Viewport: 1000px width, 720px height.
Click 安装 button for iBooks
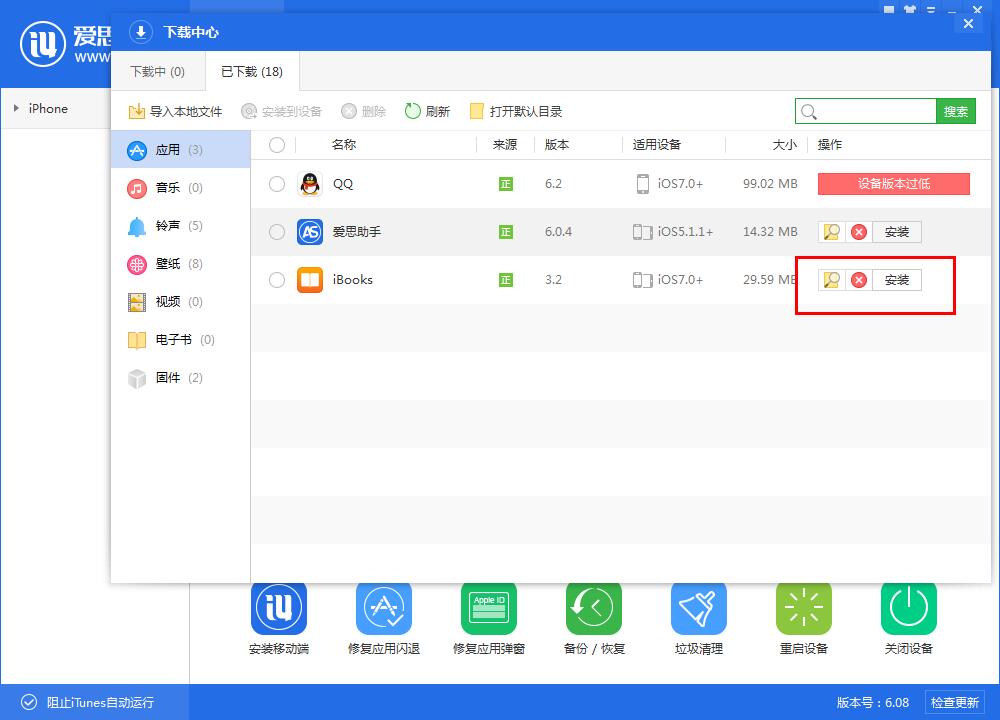coord(897,280)
